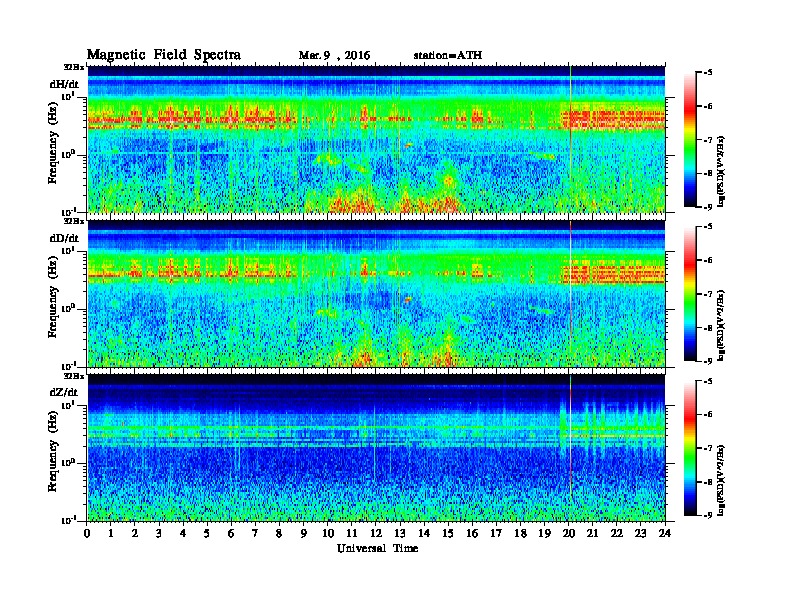Click the 'Magnetic Field Spectra' title
Image resolution: width=792 pixels, height=612 pixels.
click(x=164, y=55)
